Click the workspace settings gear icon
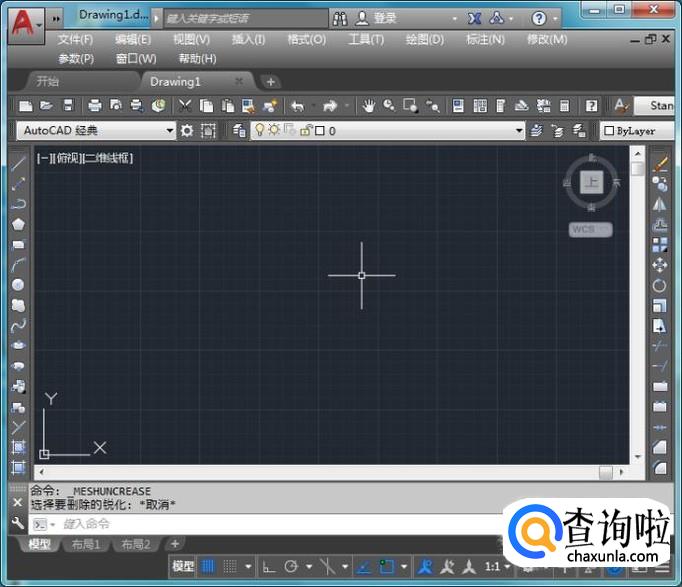 pyautogui.click(x=187, y=130)
